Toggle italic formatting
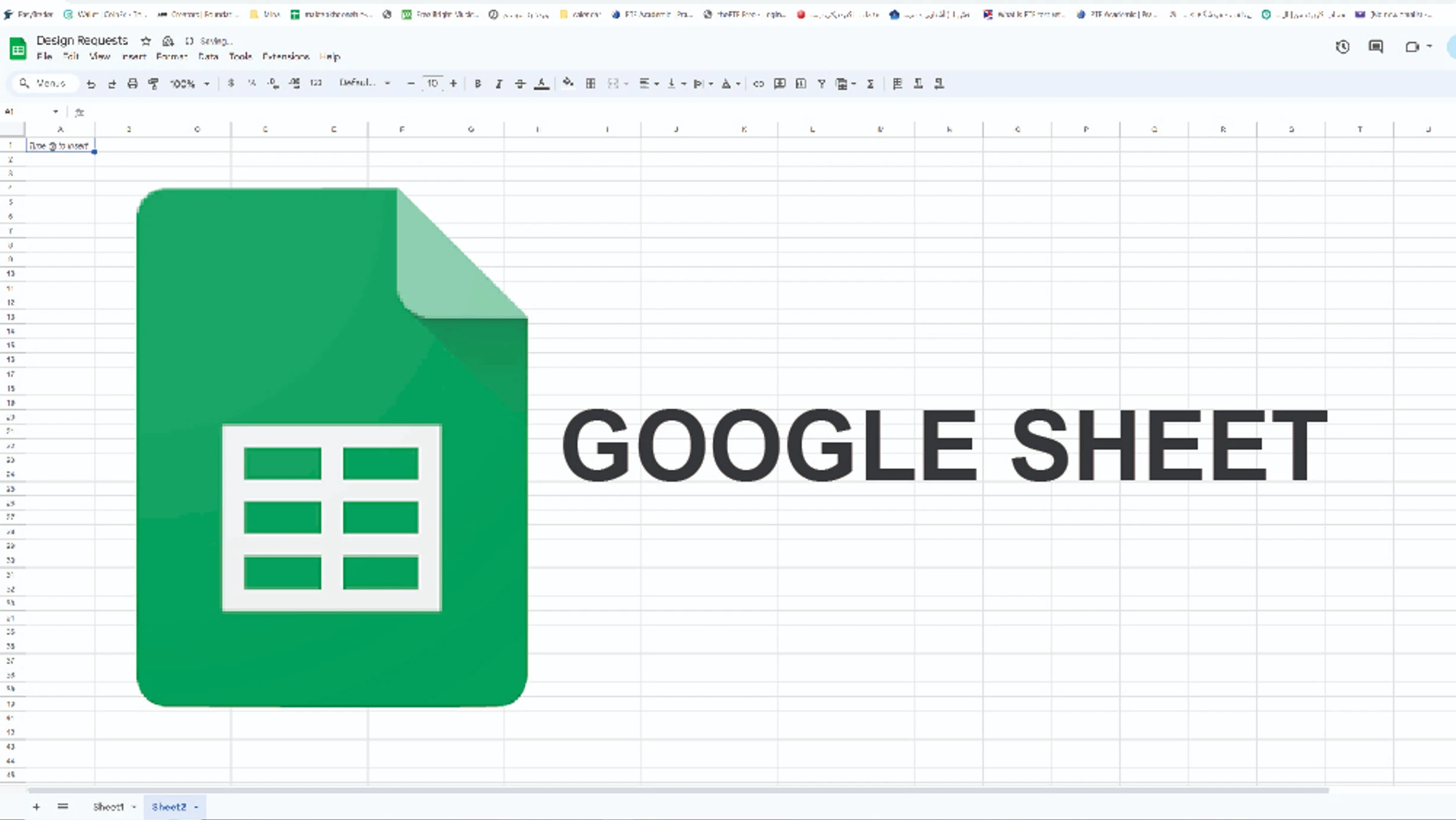Viewport: 1456px width, 820px height. 499,84
